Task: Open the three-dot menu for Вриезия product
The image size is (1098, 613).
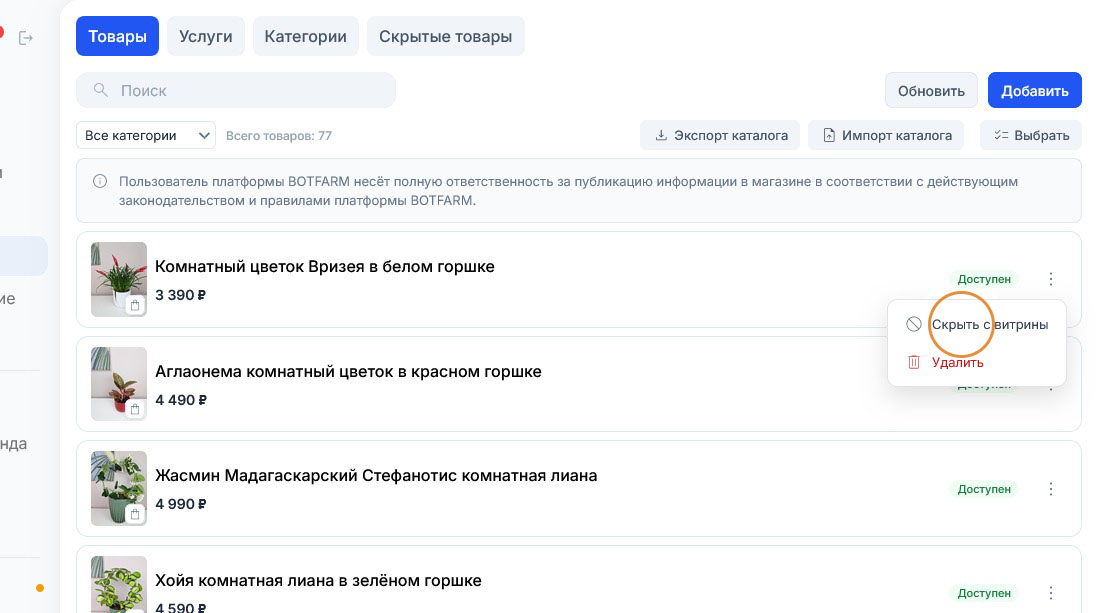Action: [1050, 279]
